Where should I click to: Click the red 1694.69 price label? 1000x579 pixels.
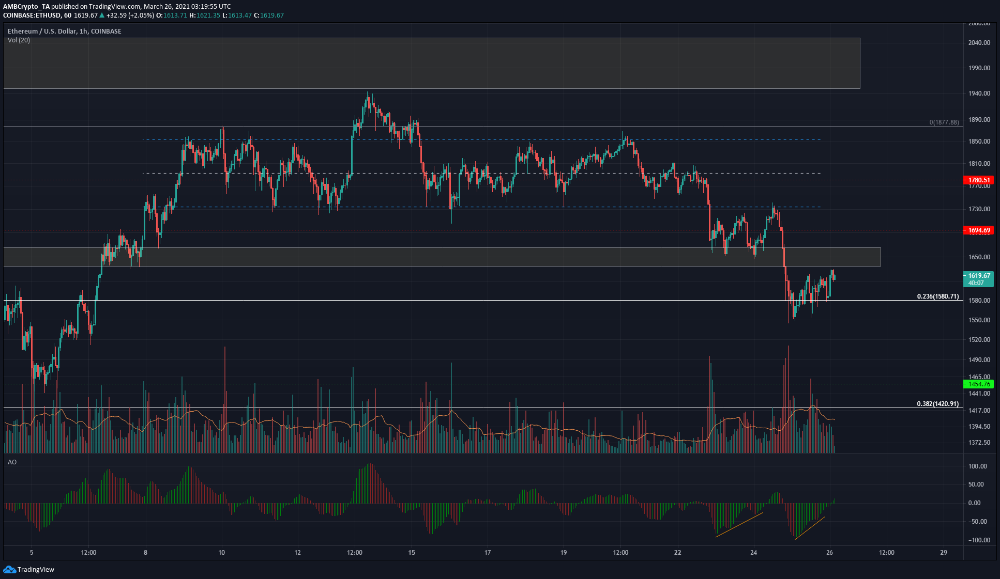point(978,230)
